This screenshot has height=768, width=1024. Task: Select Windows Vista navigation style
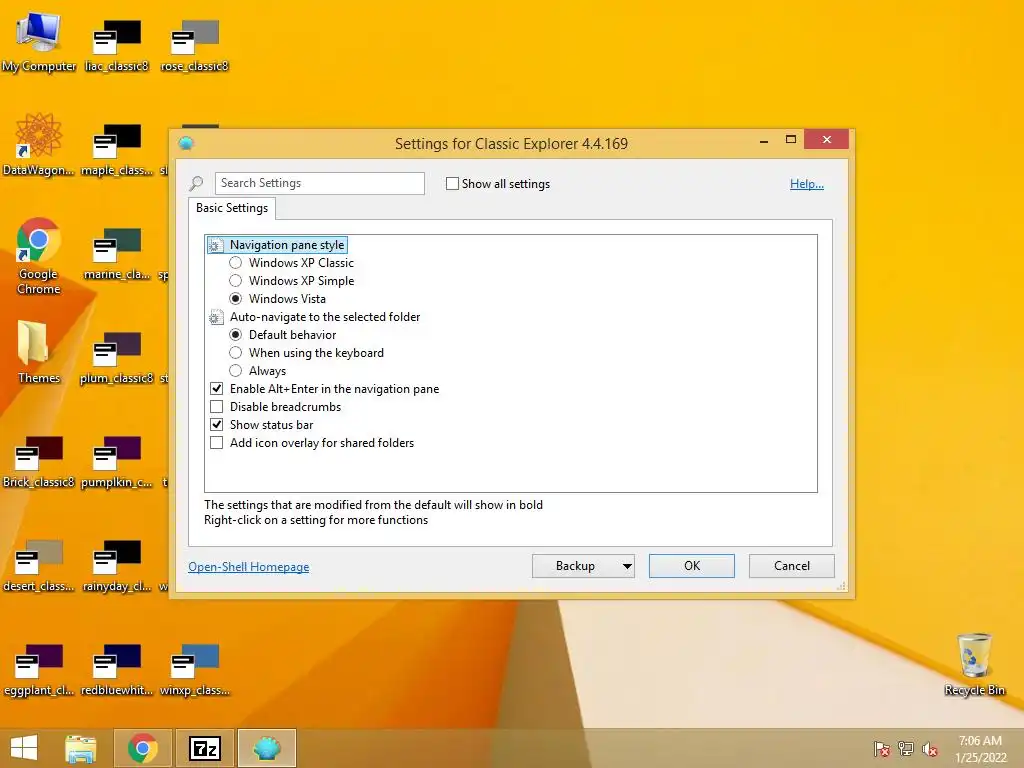(236, 298)
